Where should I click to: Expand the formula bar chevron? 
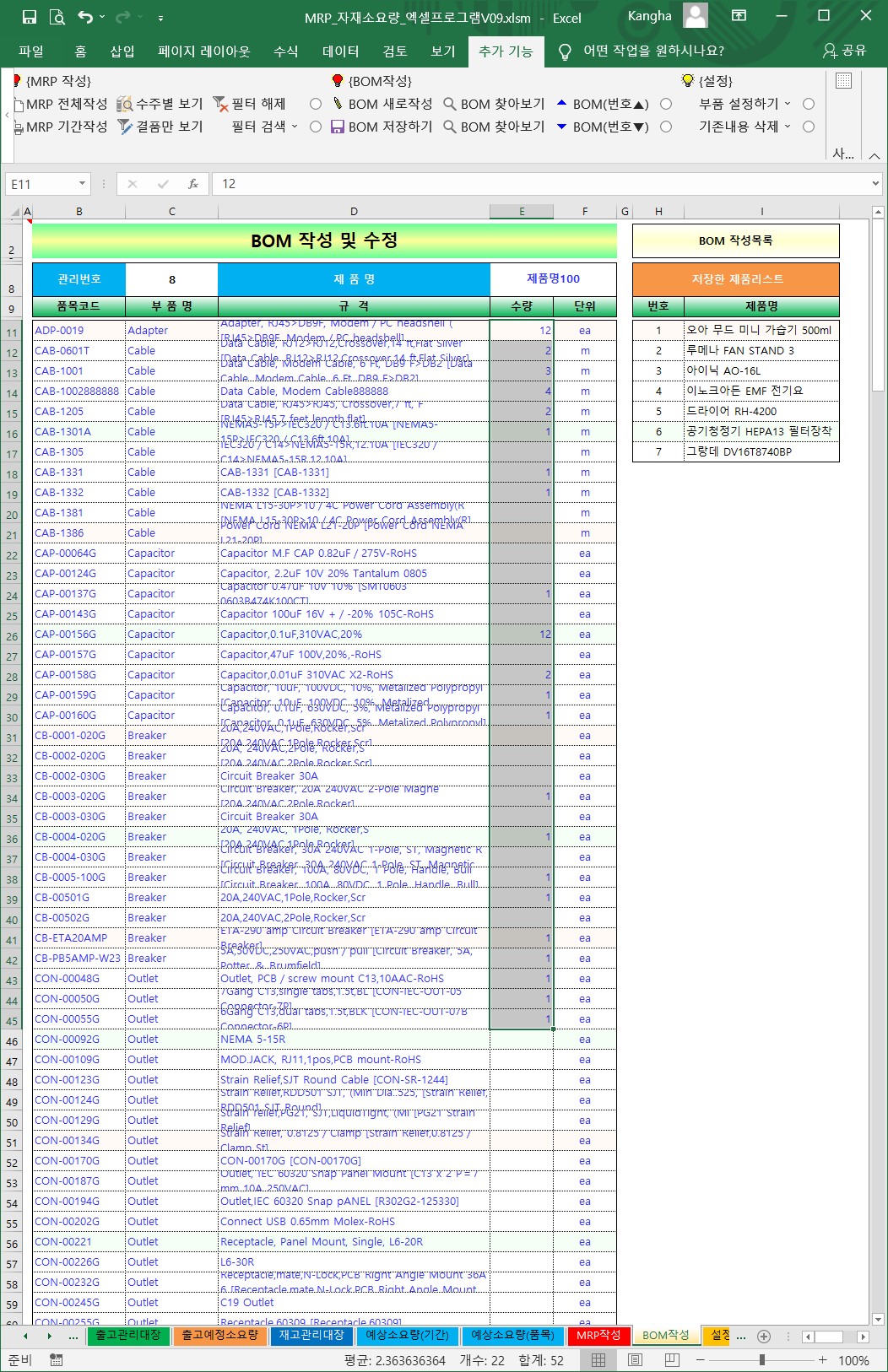(875, 184)
